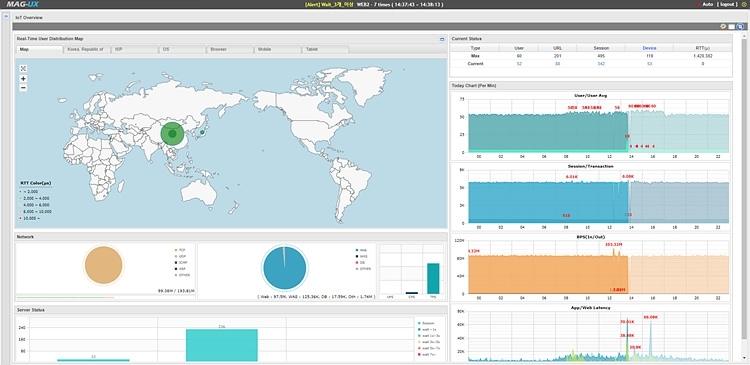
Task: Click the logout link
Action: pos(728,4)
